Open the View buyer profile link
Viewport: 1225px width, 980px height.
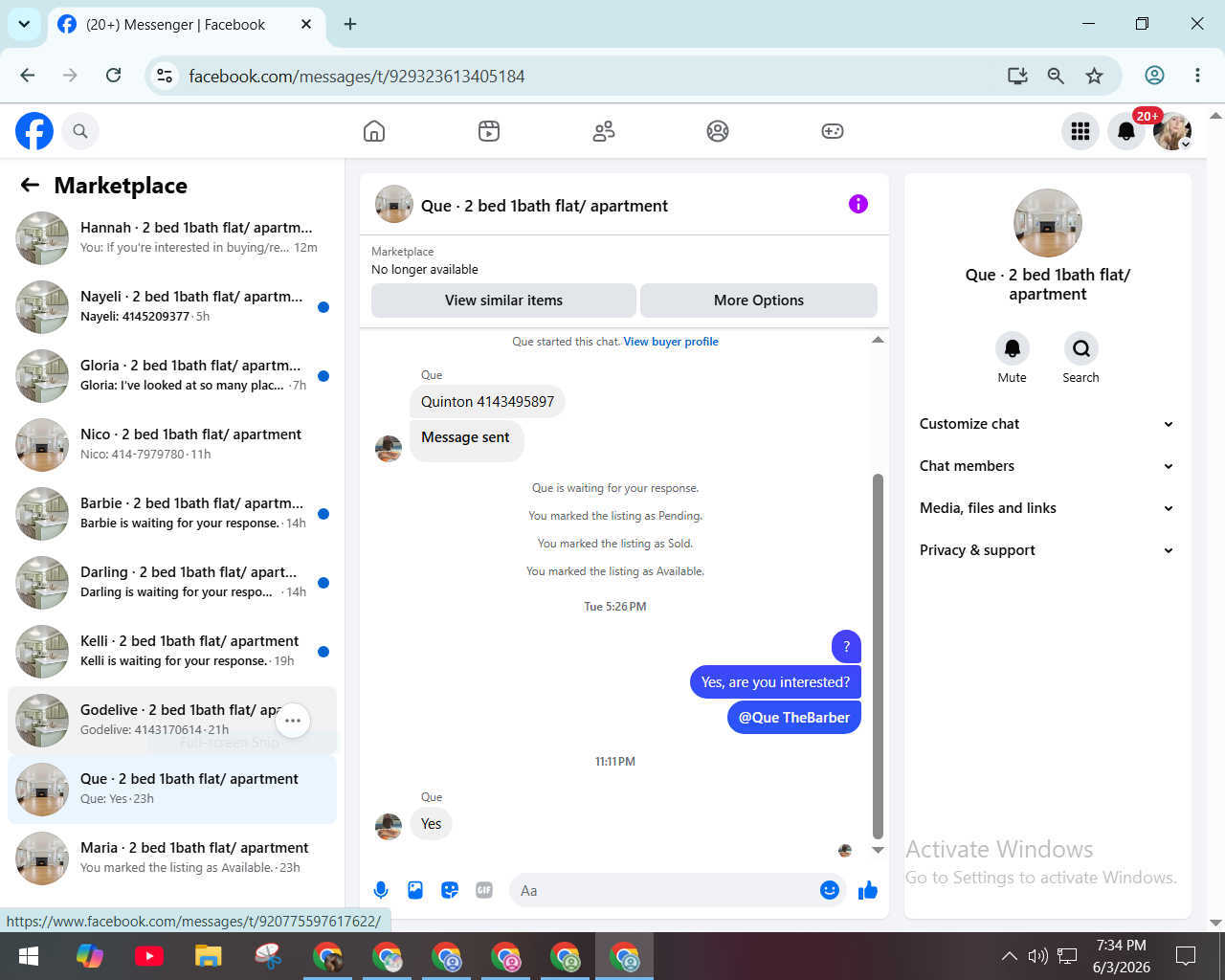[x=671, y=342]
